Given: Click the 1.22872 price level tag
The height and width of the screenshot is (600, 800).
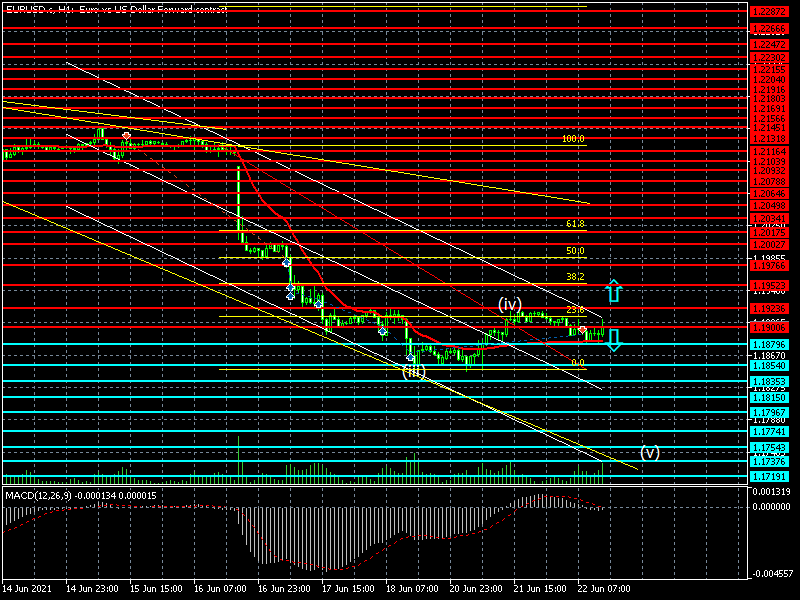Looking at the screenshot, I should pyautogui.click(x=769, y=11).
